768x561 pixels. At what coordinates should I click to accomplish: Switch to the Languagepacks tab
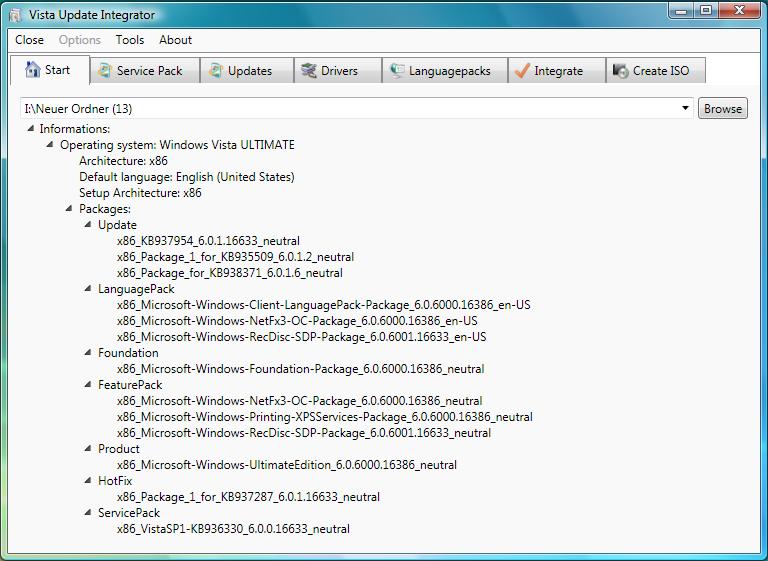445,71
